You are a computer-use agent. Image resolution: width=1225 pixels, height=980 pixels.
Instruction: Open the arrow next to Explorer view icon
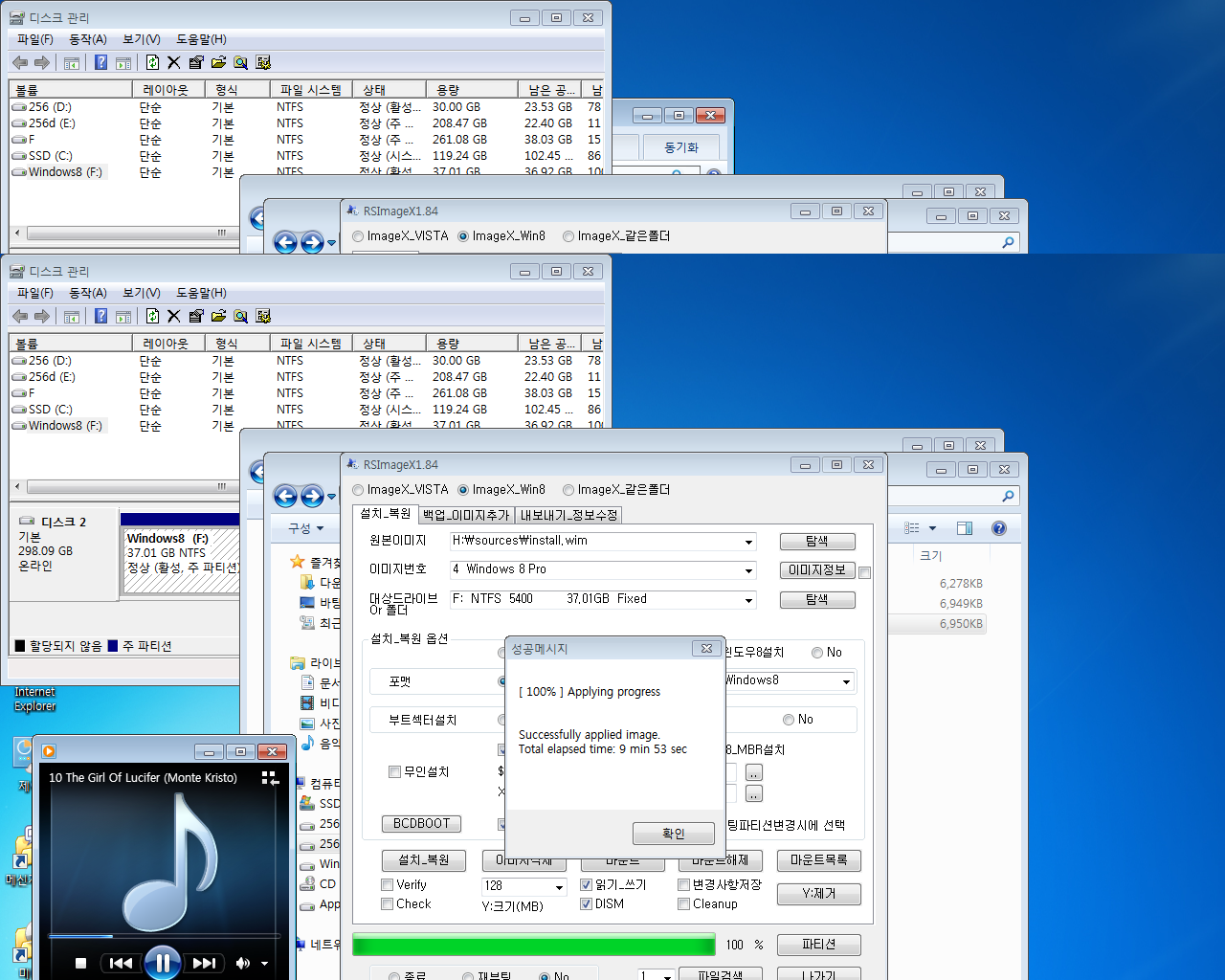(932, 528)
